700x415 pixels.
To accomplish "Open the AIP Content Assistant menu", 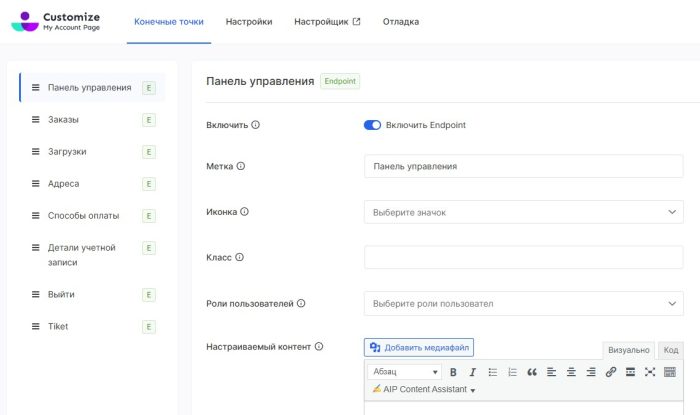I will coord(424,389).
